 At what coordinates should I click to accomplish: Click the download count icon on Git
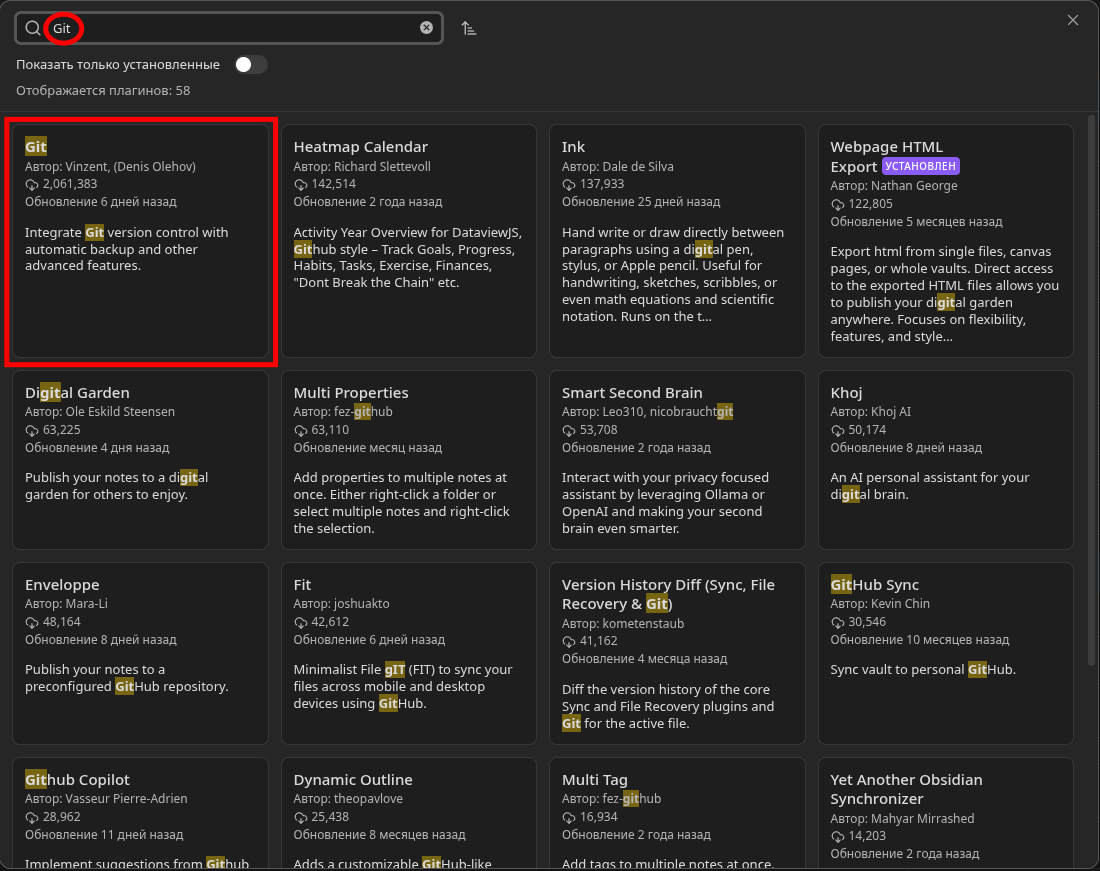[x=32, y=184]
